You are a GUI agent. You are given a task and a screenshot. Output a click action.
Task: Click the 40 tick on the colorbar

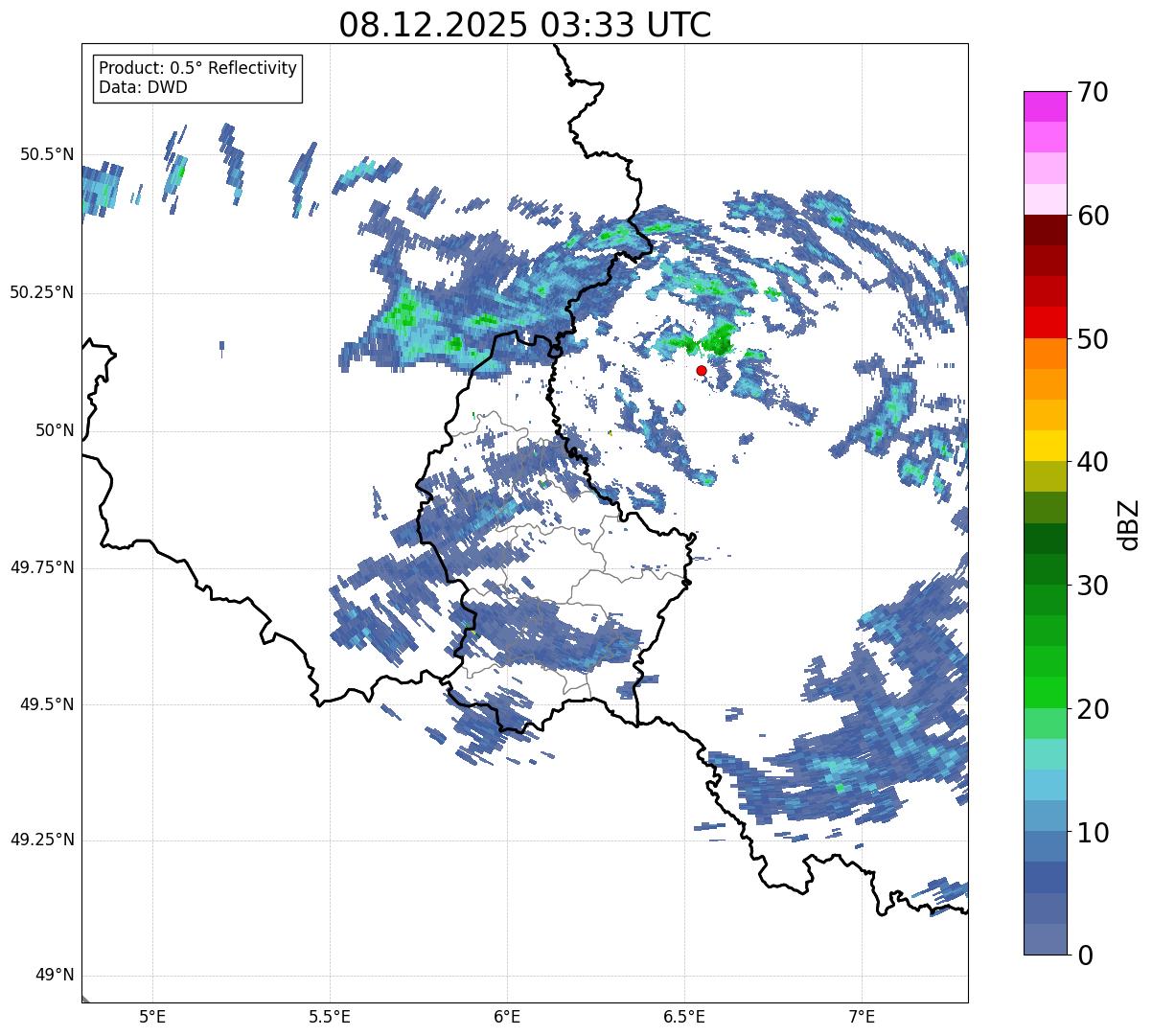tap(1093, 462)
